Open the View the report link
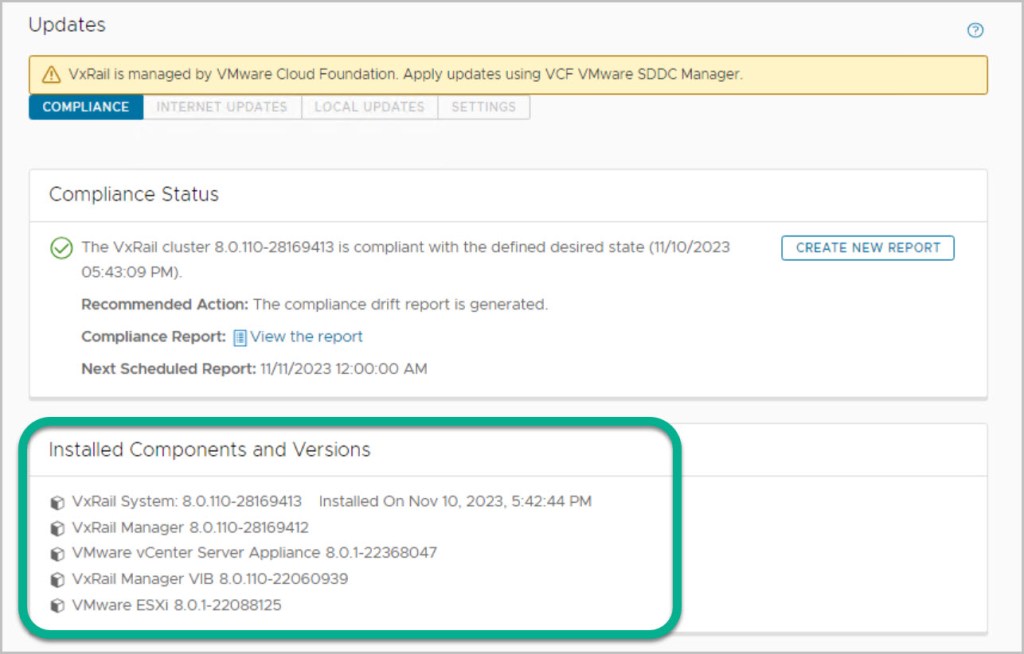Image resolution: width=1024 pixels, height=654 pixels. coord(306,337)
